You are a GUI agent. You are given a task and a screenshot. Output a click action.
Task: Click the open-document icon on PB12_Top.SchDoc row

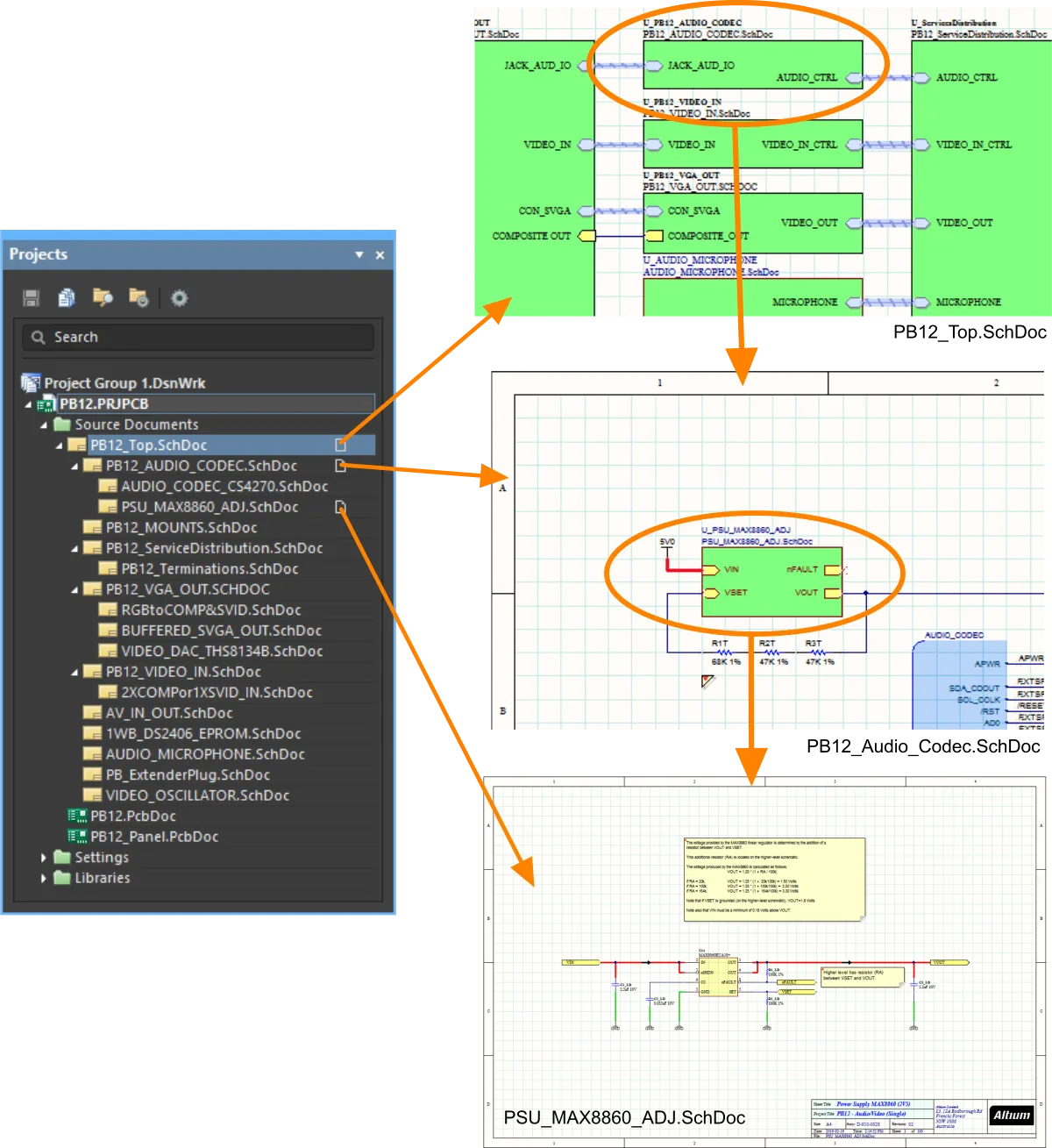coord(340,445)
